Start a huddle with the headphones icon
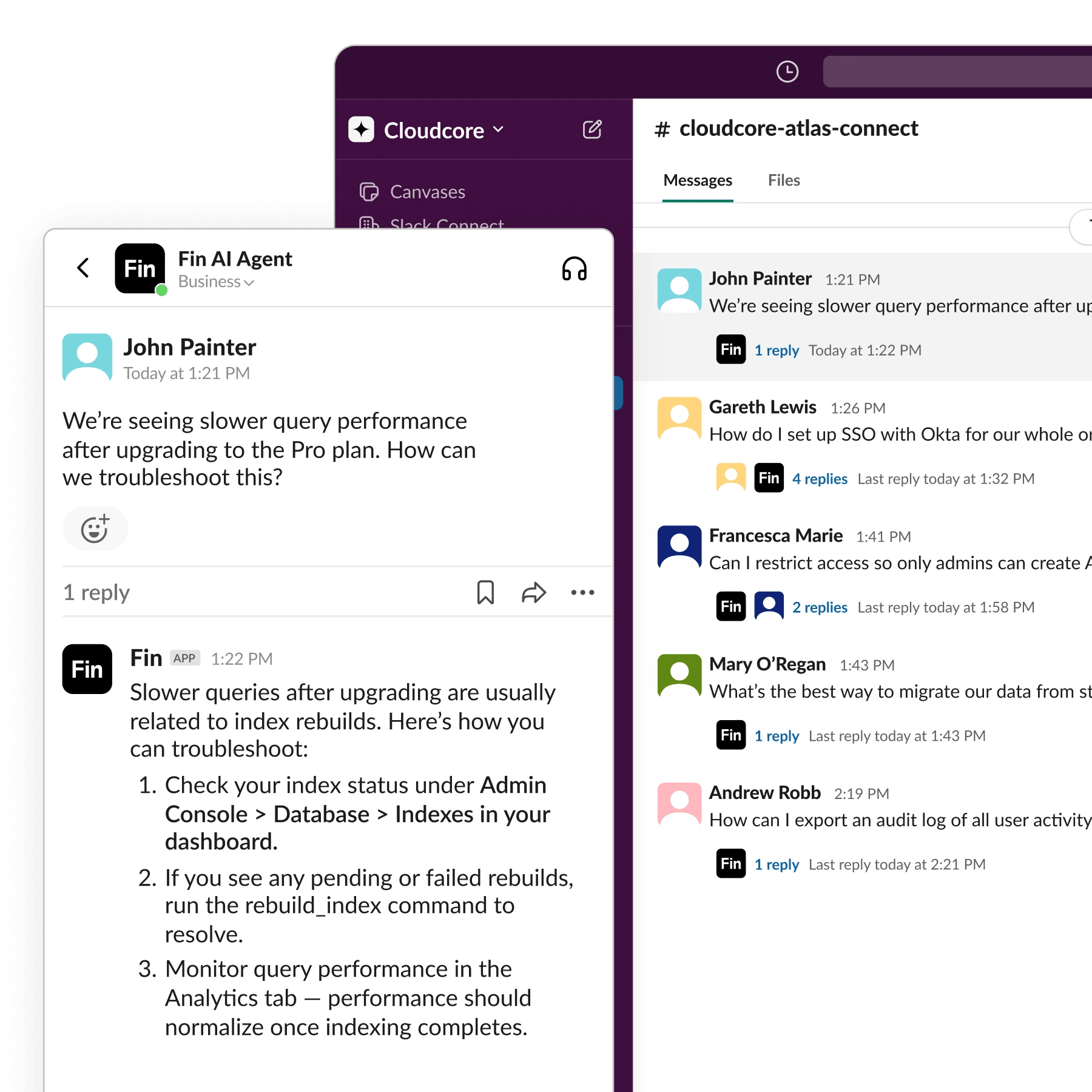The width and height of the screenshot is (1092, 1092). pyautogui.click(x=574, y=269)
